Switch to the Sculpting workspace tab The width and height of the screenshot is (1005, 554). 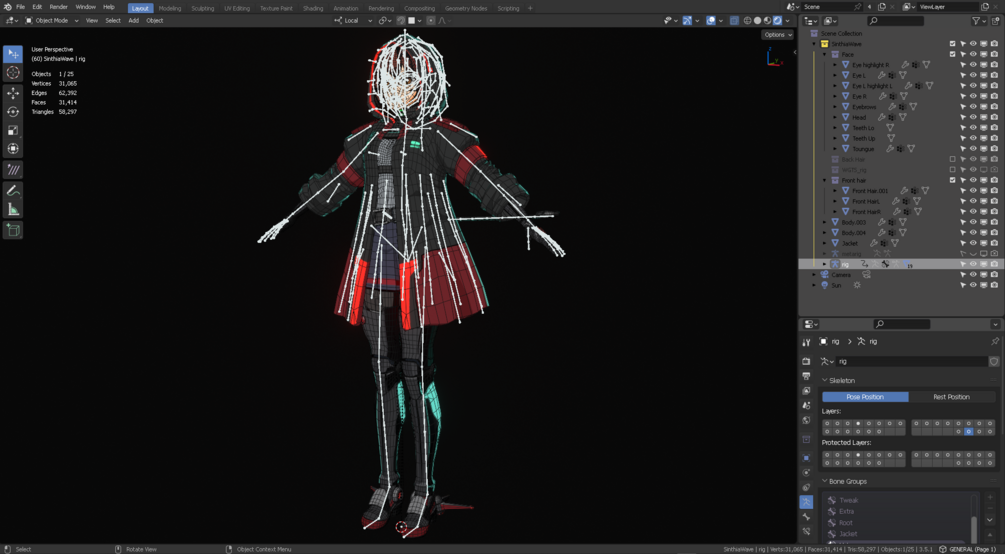click(x=203, y=8)
